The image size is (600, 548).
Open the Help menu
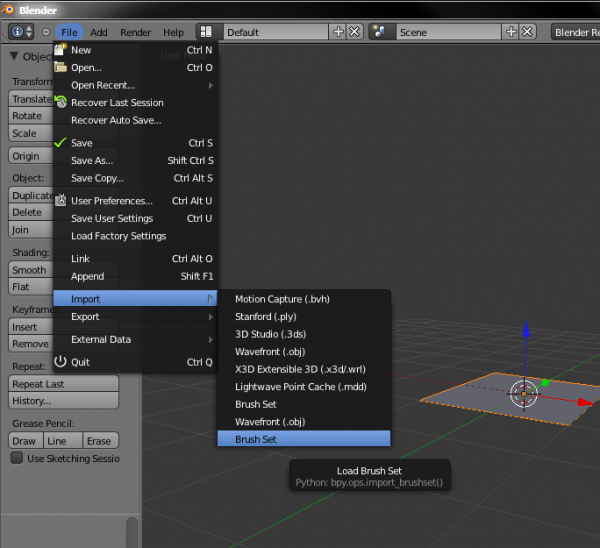coord(173,32)
